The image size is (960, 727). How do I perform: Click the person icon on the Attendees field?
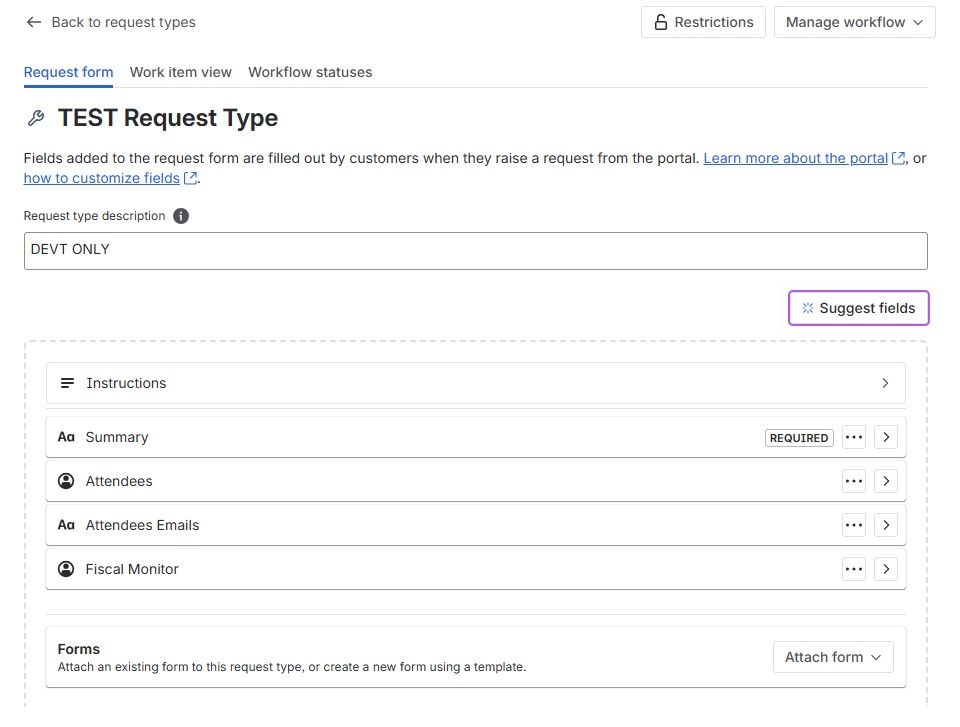pos(66,480)
